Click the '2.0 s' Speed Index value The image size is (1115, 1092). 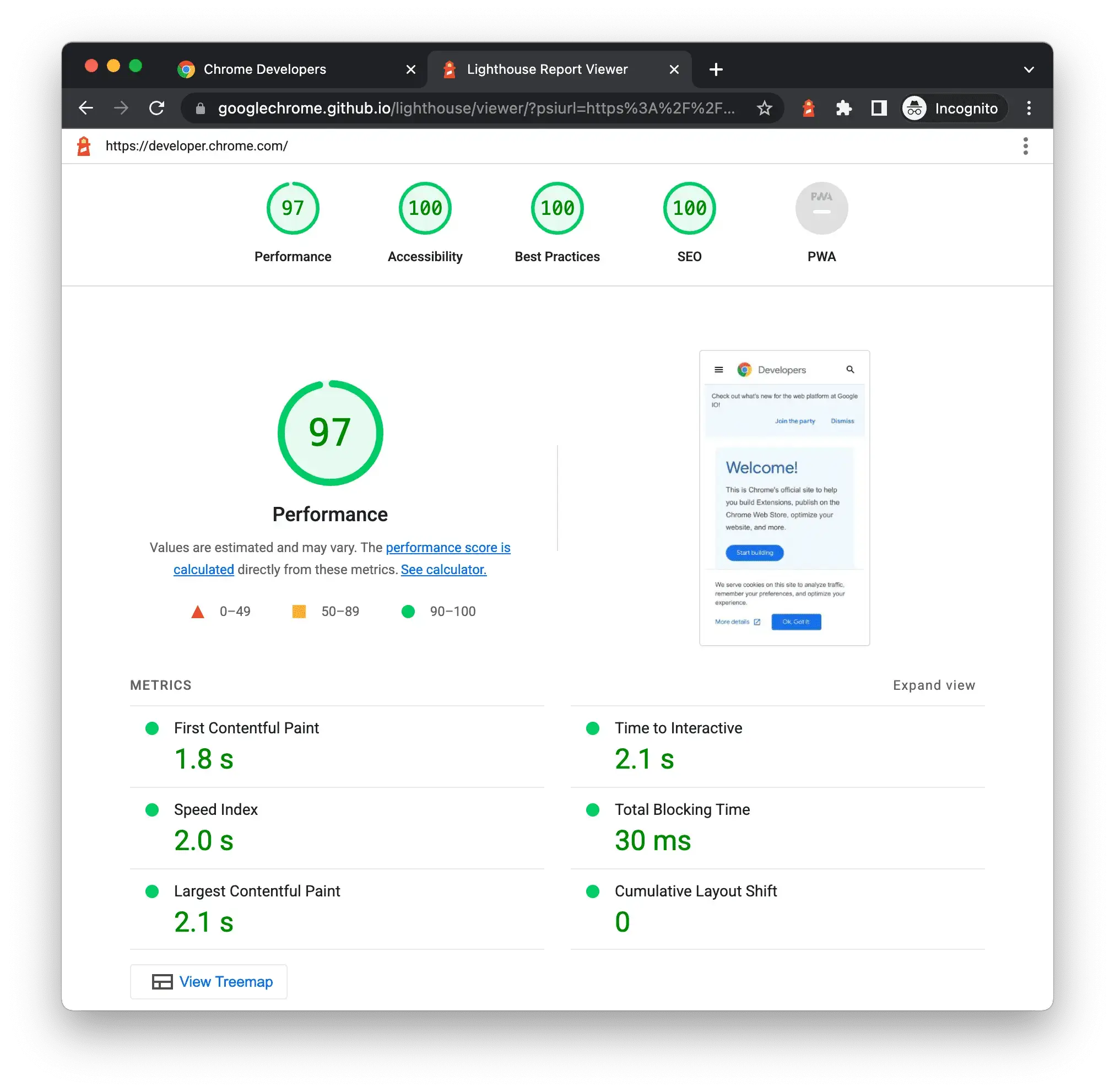[x=204, y=841]
